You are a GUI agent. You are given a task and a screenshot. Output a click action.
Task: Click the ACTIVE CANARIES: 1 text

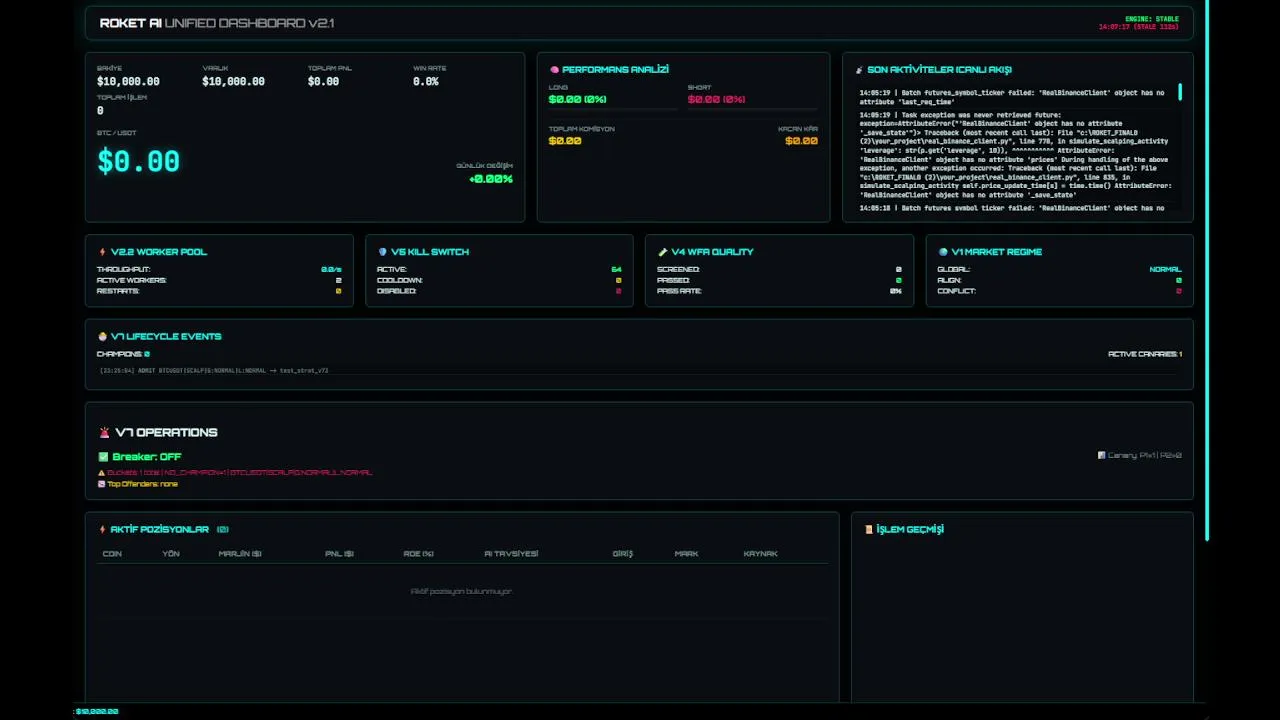1145,354
